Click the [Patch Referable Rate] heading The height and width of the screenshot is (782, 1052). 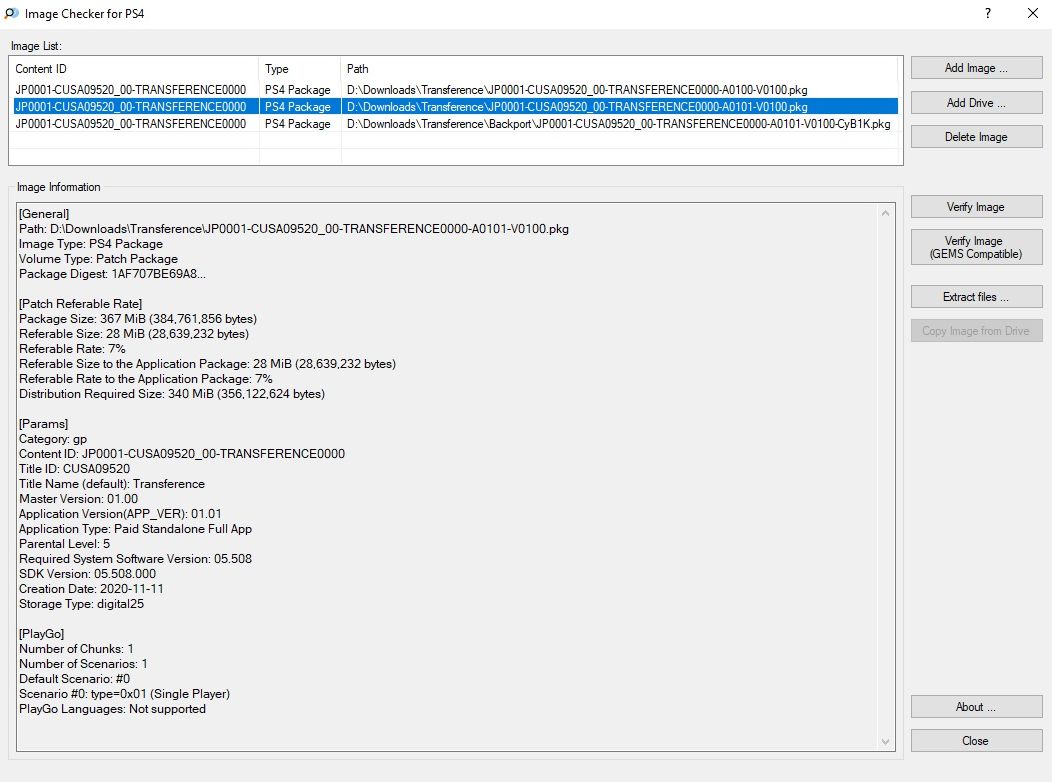(81, 304)
